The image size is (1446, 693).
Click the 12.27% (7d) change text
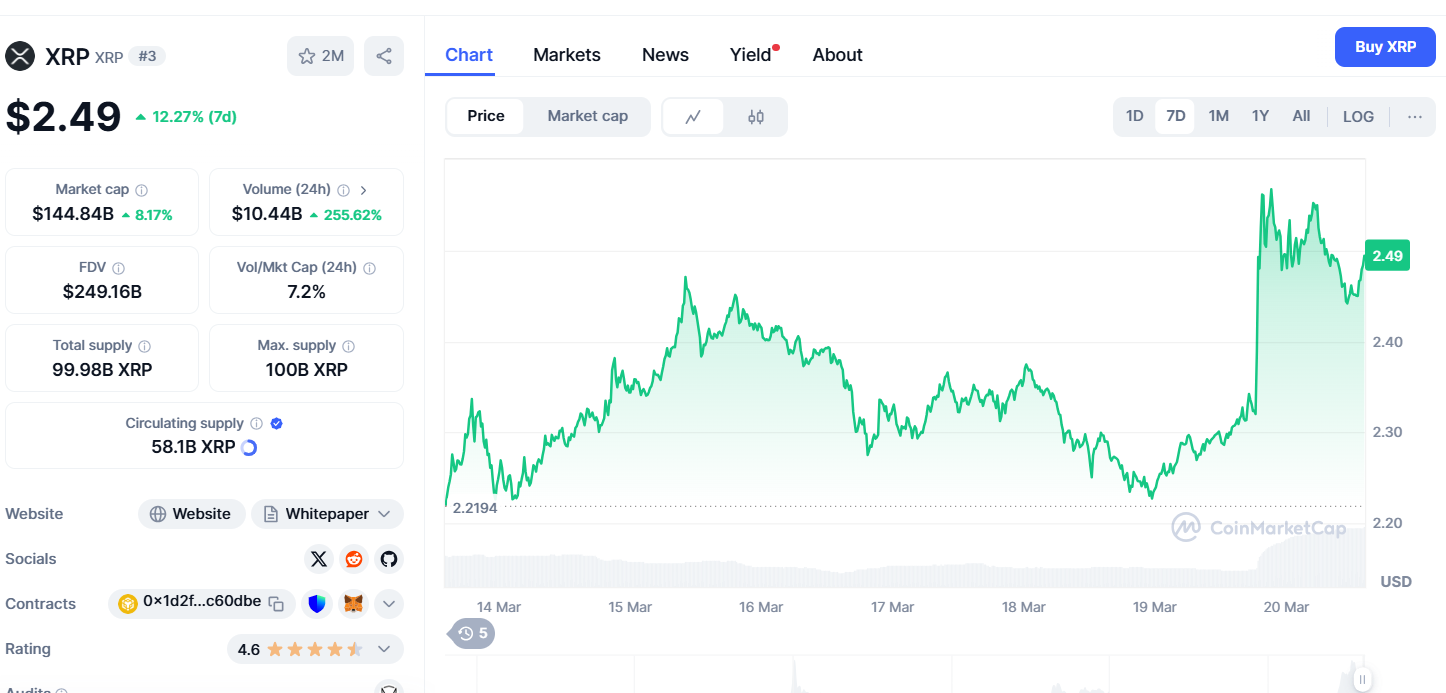[194, 117]
